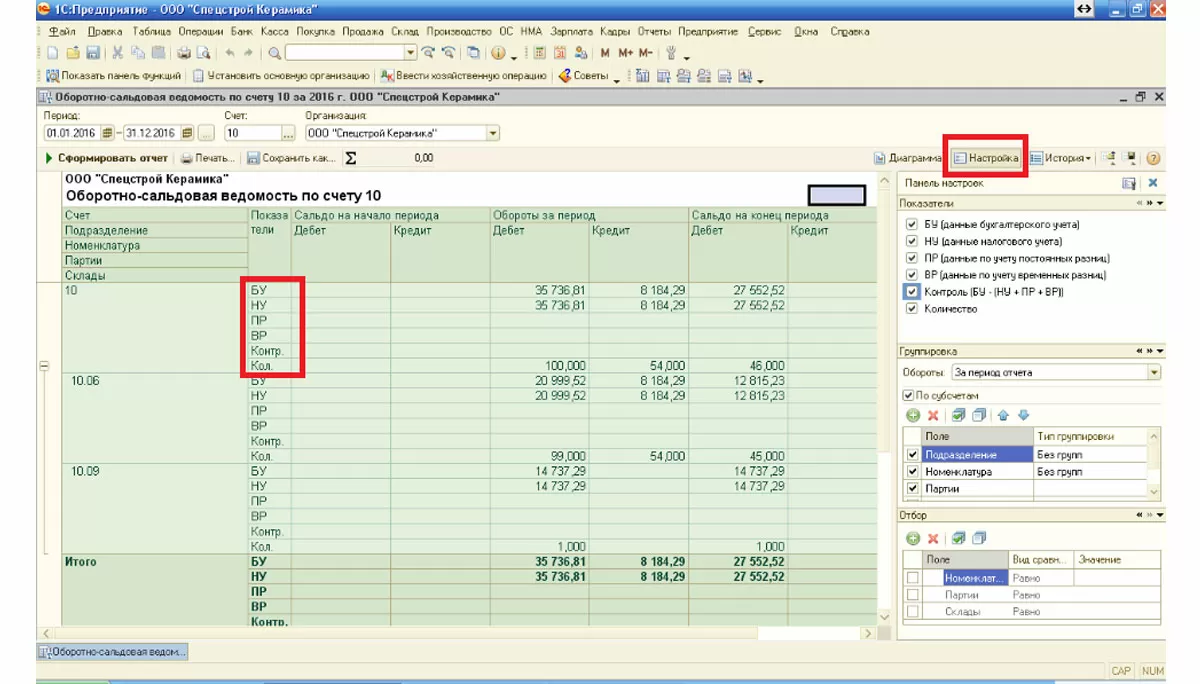Open the Организация dropdown list
The width and height of the screenshot is (1200, 684).
[x=493, y=133]
